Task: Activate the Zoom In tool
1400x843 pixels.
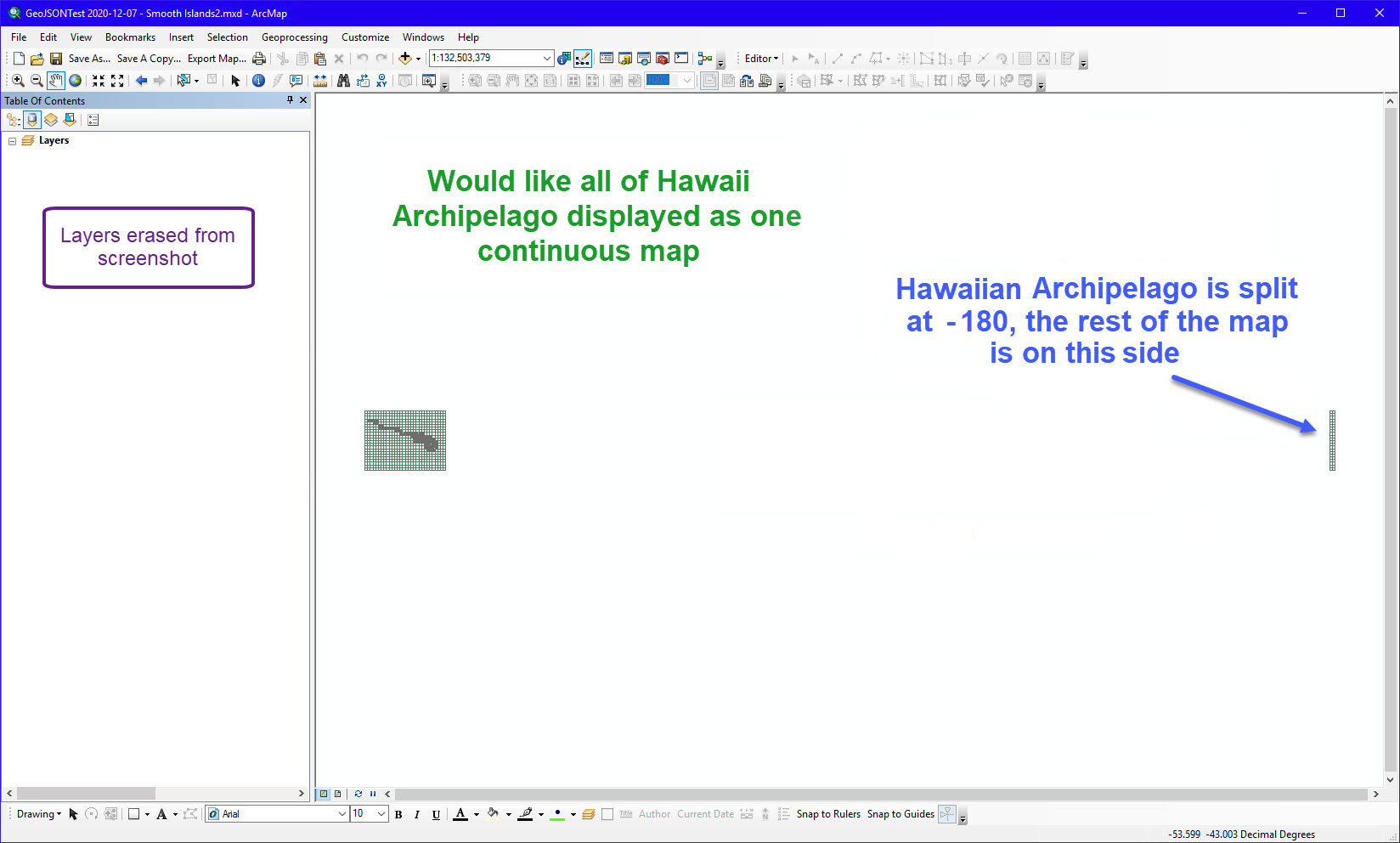Action: point(18,80)
